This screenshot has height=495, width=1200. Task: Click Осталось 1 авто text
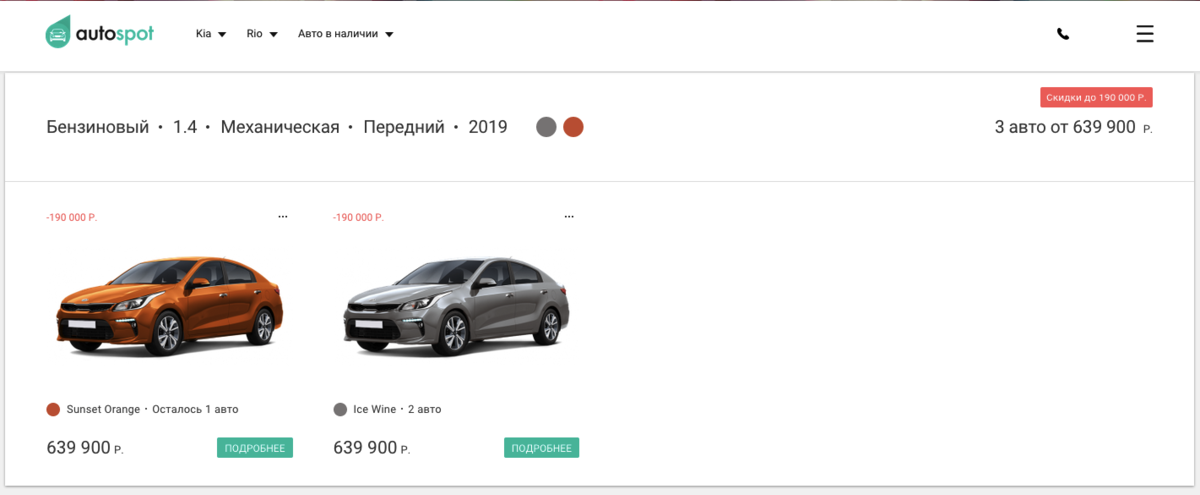[195, 409]
